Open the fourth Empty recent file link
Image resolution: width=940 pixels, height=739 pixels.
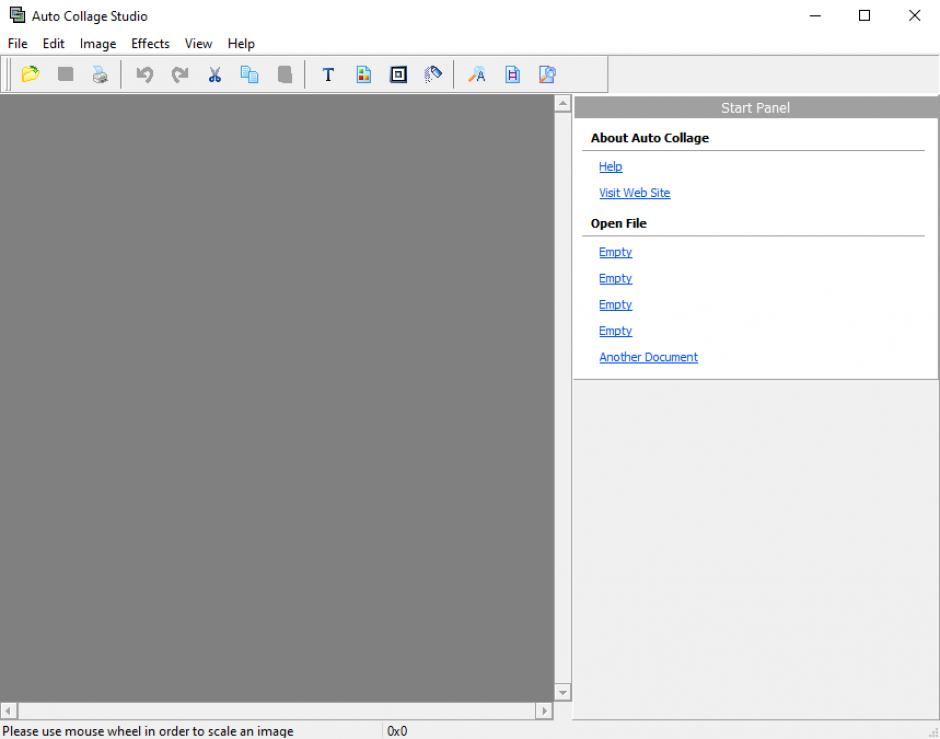click(x=615, y=331)
